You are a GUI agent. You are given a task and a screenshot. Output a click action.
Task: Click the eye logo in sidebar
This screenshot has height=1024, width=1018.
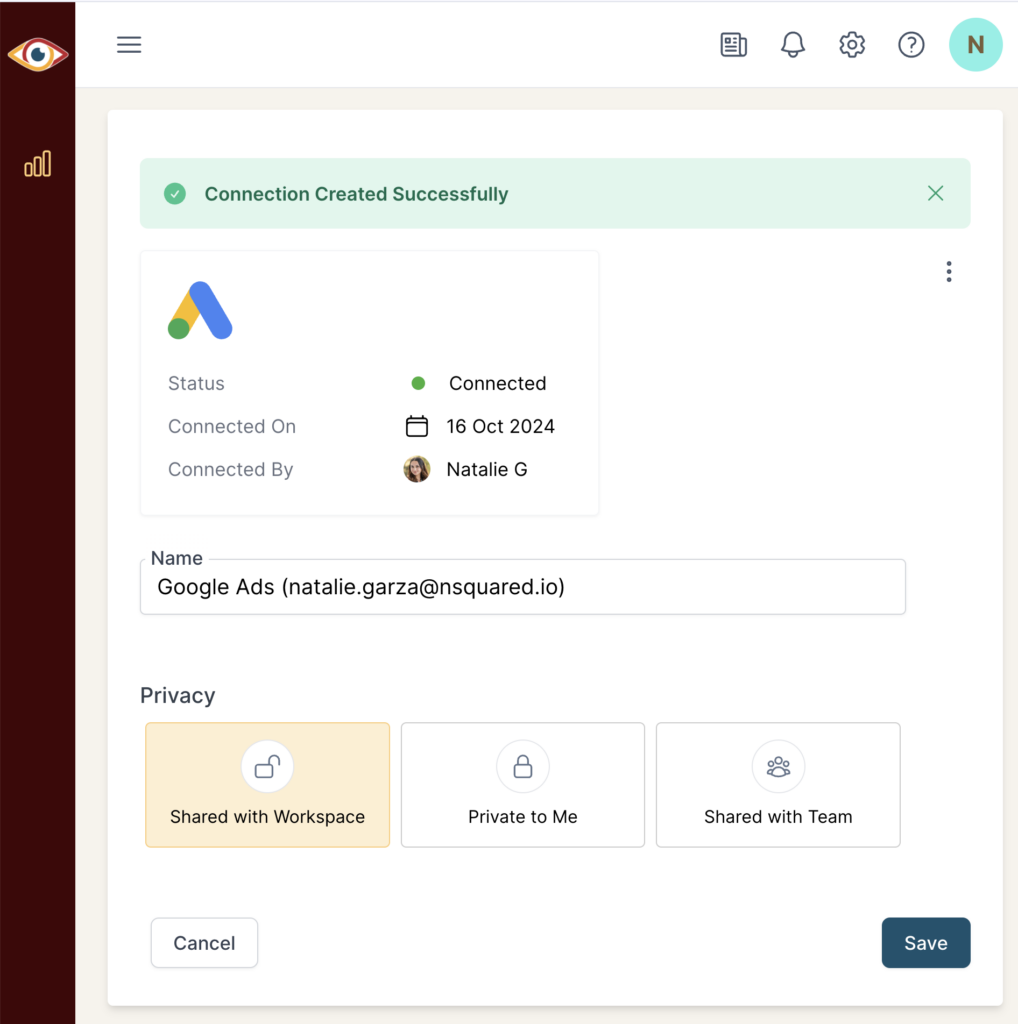click(x=37, y=54)
